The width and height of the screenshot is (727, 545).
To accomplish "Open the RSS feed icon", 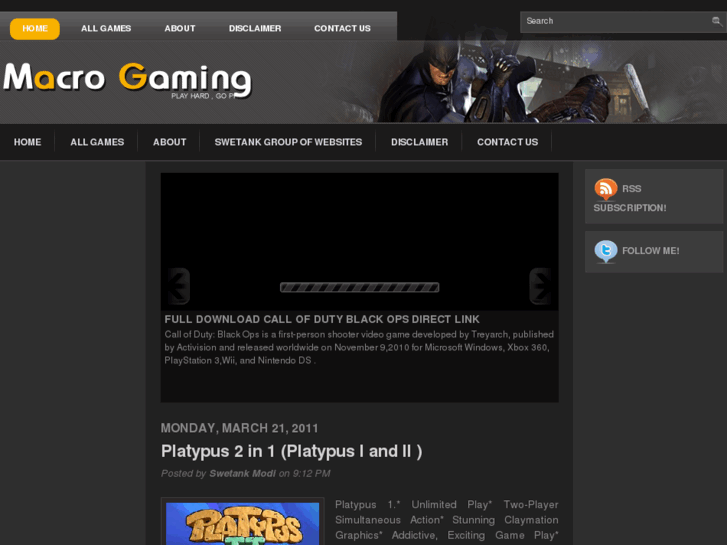I will click(x=606, y=189).
